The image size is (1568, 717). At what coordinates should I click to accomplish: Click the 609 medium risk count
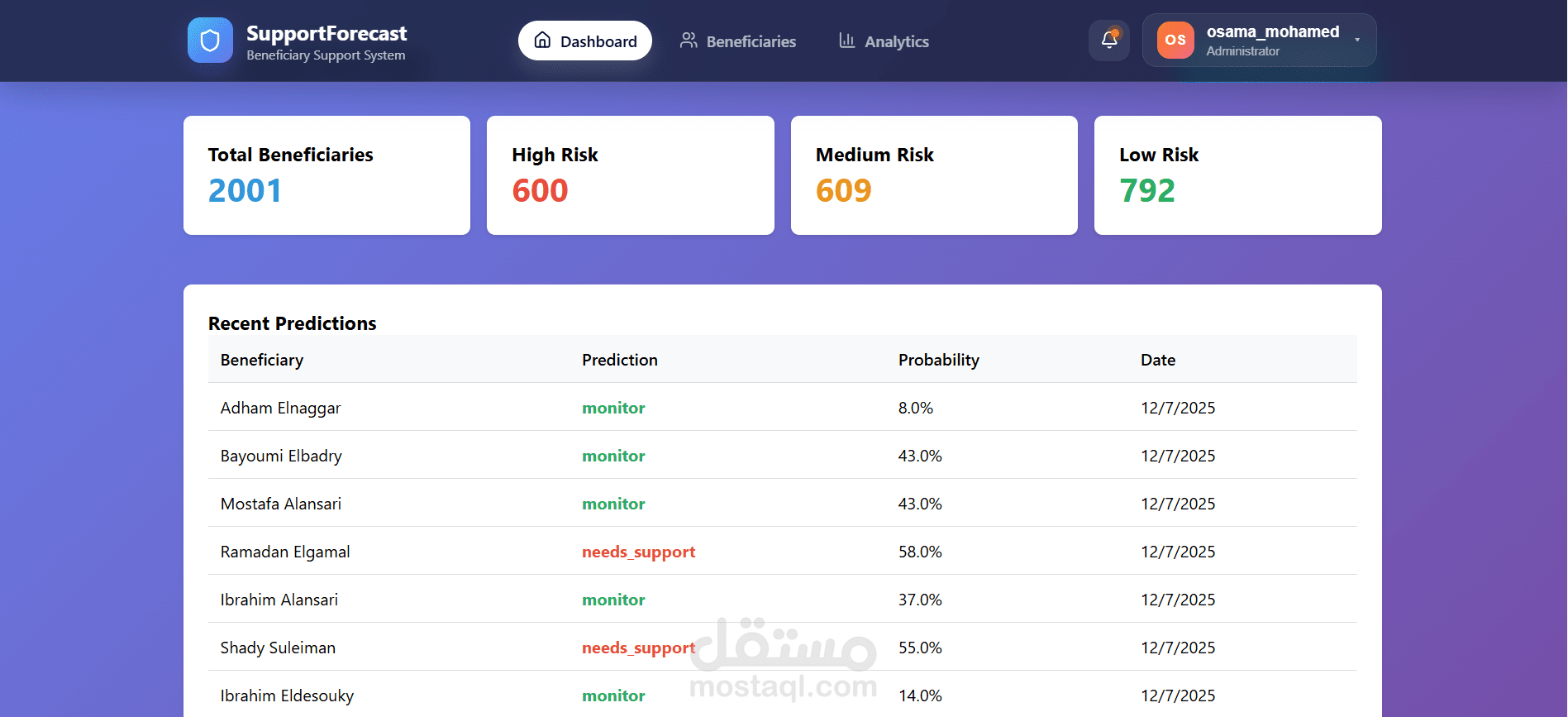pos(844,191)
